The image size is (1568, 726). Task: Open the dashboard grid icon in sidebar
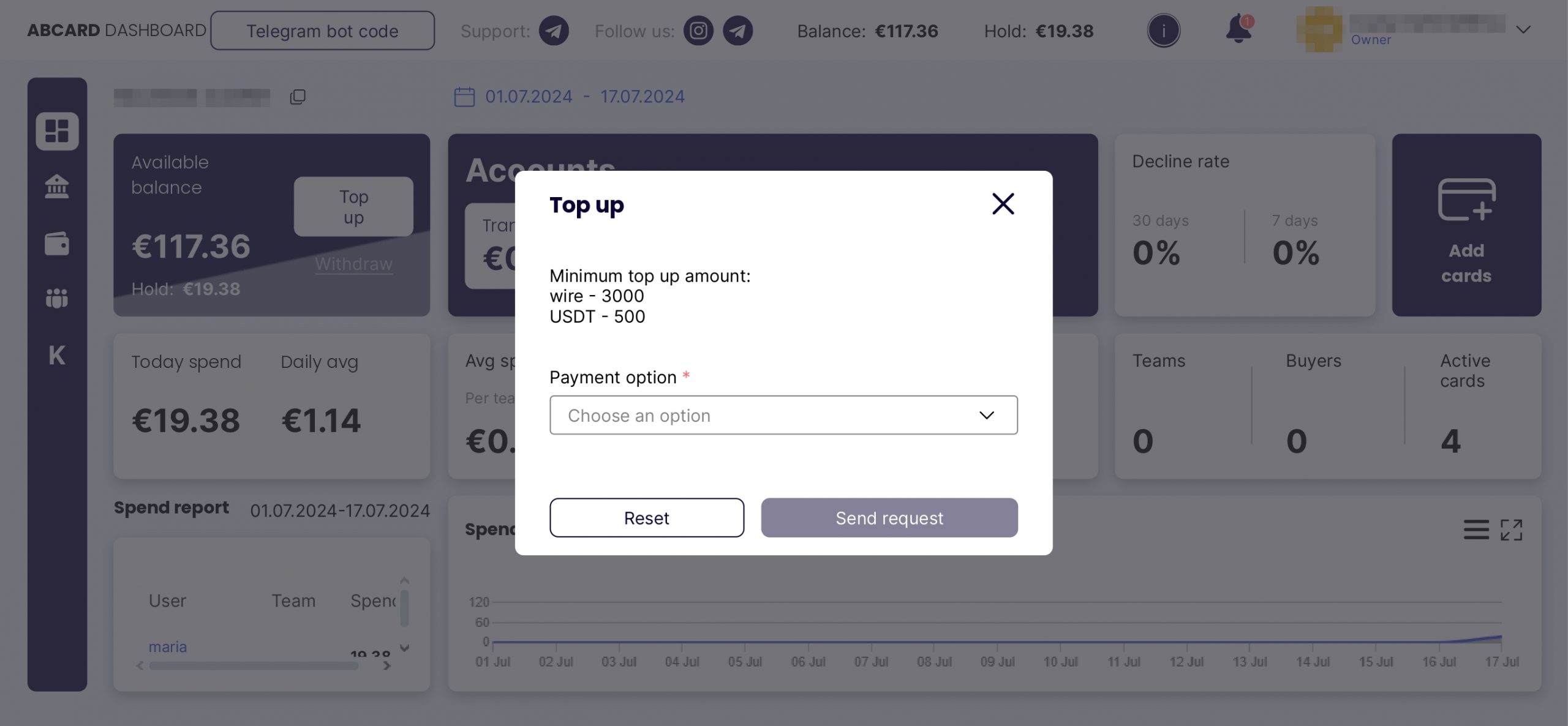tap(57, 131)
